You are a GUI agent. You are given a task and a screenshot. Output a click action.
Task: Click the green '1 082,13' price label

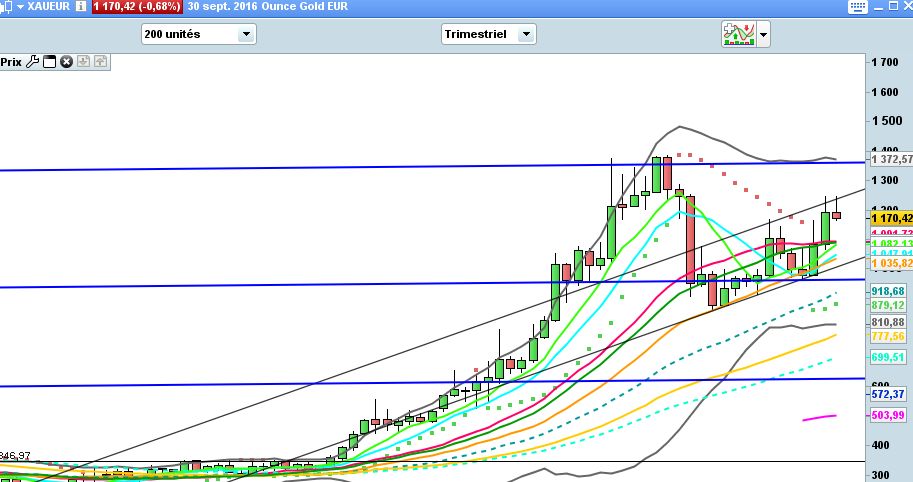click(891, 244)
